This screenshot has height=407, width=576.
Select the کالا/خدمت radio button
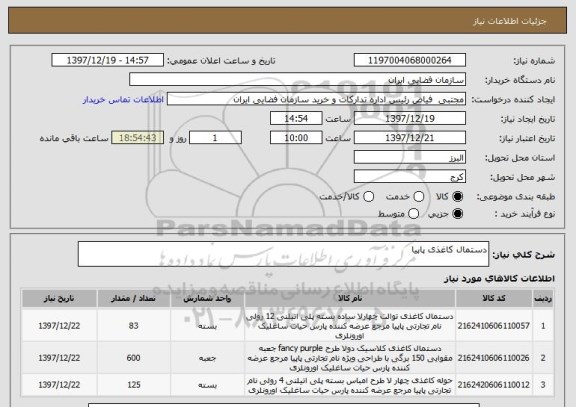click(x=368, y=197)
